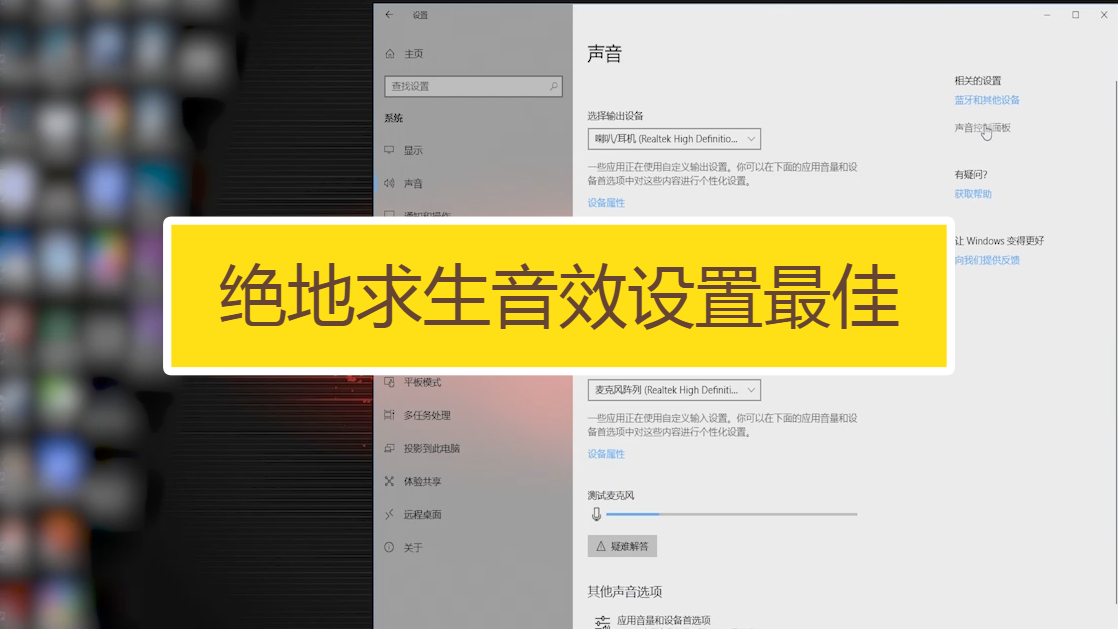This screenshot has width=1118, height=629.
Task: Click the microphone test level bar
Action: click(x=732, y=514)
